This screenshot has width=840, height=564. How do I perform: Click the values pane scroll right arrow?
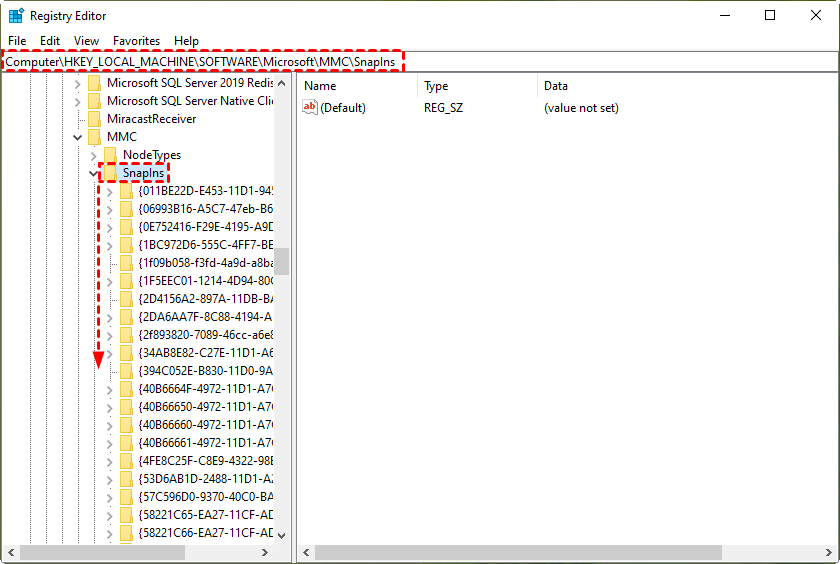point(829,552)
